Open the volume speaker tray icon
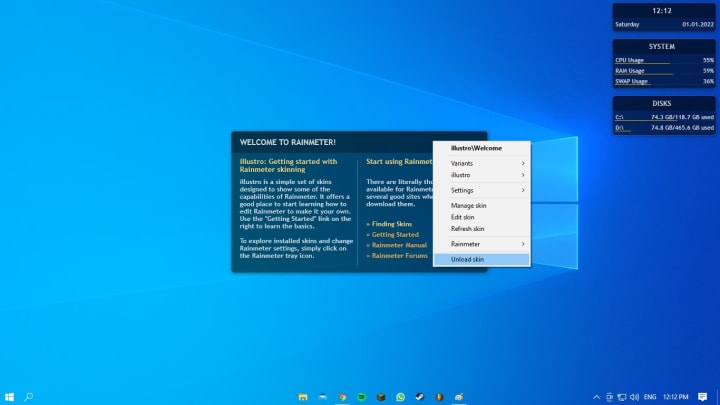This screenshot has width=720, height=405. [x=635, y=397]
